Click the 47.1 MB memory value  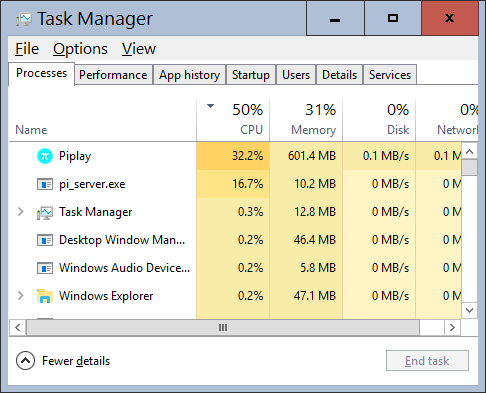[x=315, y=296]
